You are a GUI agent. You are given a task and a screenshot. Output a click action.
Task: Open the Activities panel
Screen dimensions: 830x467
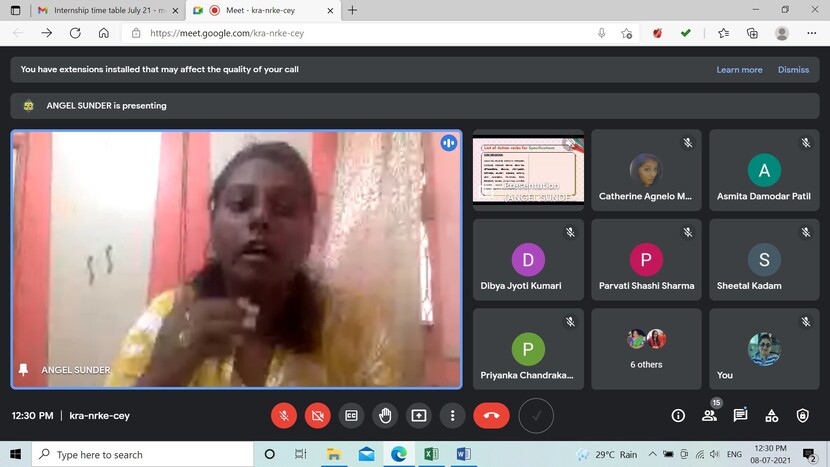point(771,415)
